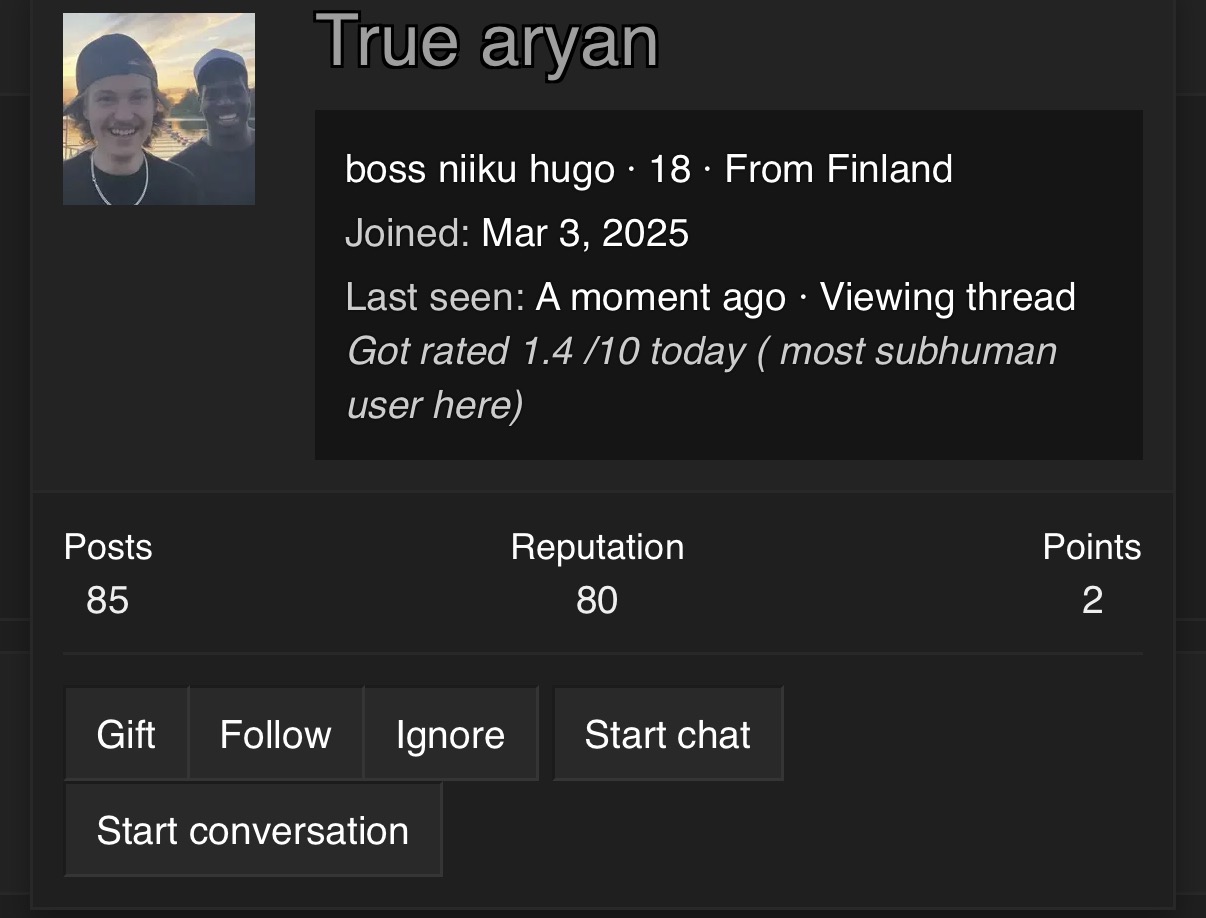
Task: Click Start conversation button
Action: pos(253,831)
